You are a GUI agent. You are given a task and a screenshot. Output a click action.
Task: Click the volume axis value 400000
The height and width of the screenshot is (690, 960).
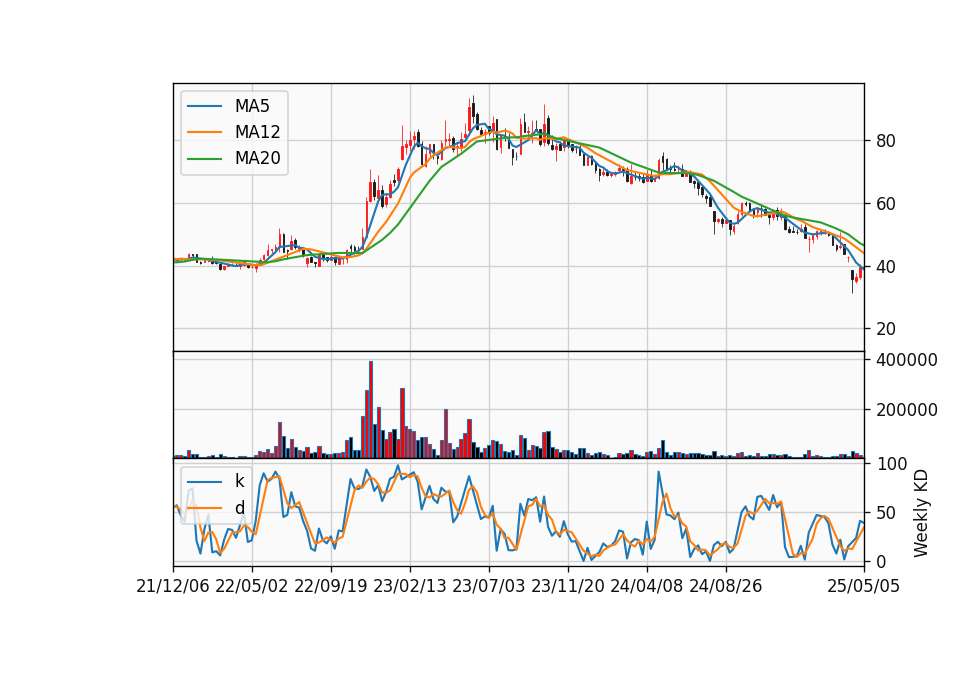click(907, 360)
